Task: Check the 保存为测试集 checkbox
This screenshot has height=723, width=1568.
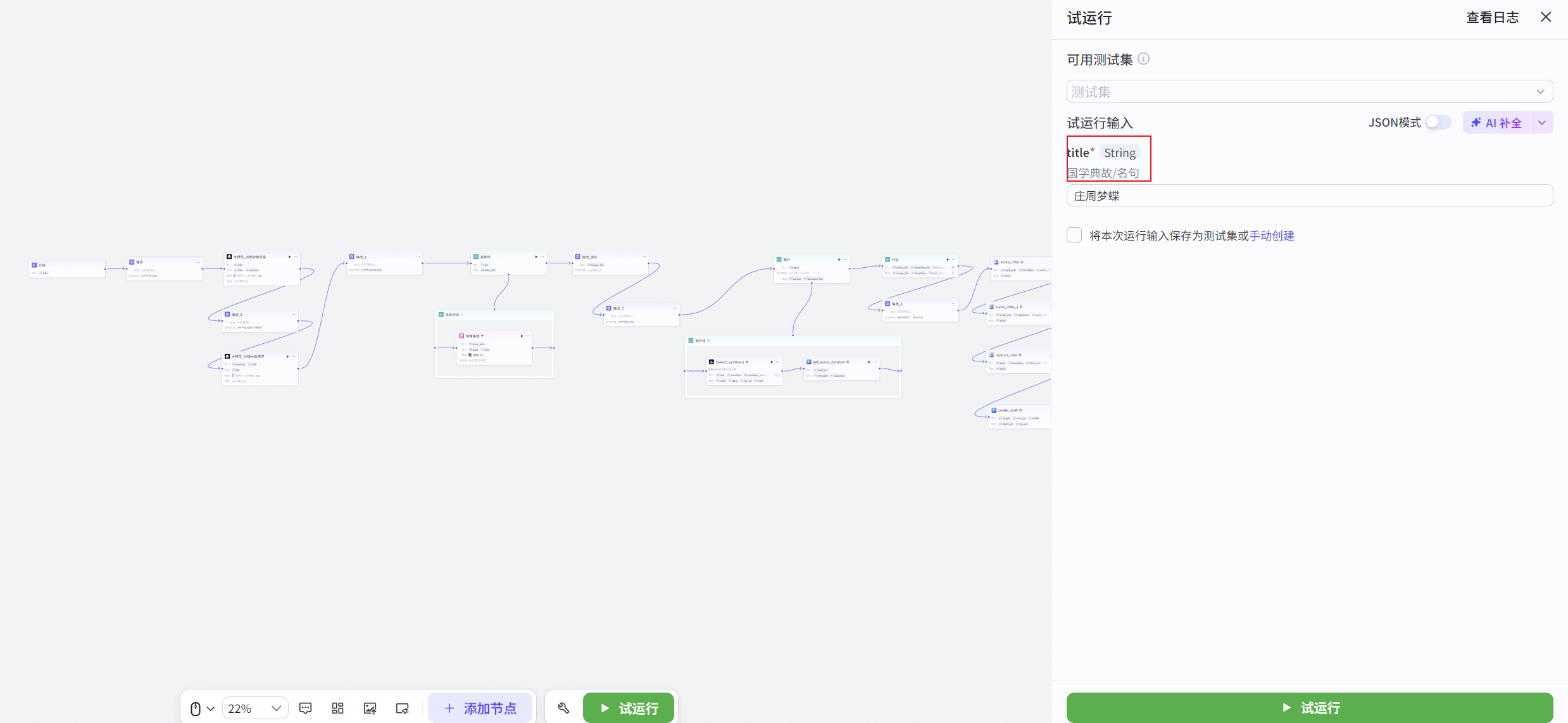Action: point(1074,235)
